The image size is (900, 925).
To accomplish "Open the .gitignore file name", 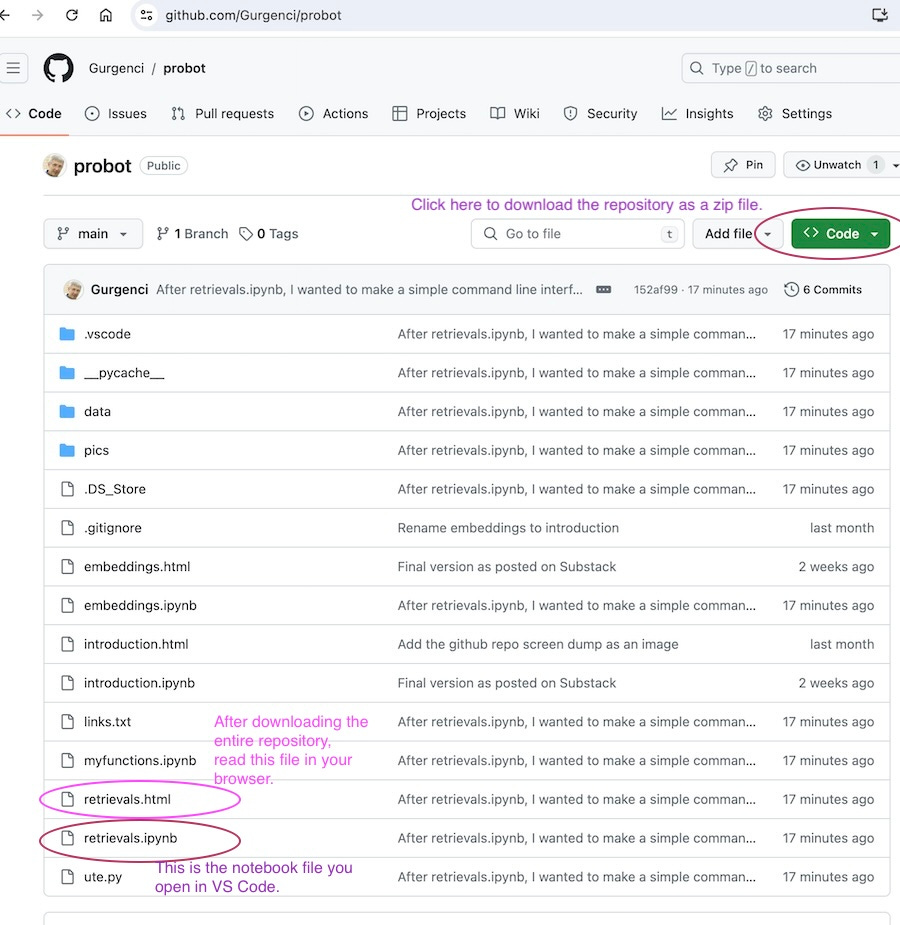I will click(x=113, y=527).
